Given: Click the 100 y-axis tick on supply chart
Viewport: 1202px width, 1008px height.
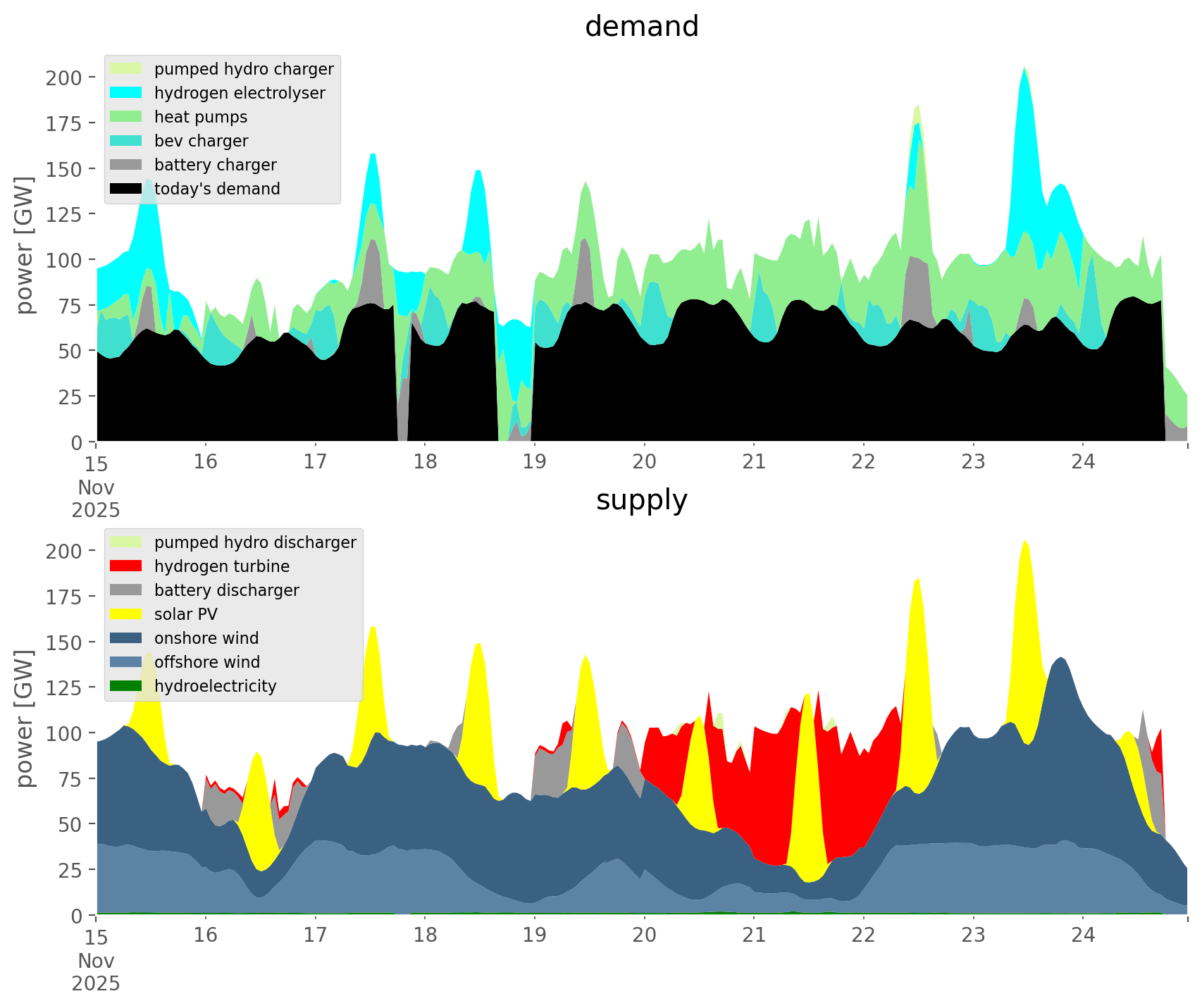Looking at the screenshot, I should point(64,733).
